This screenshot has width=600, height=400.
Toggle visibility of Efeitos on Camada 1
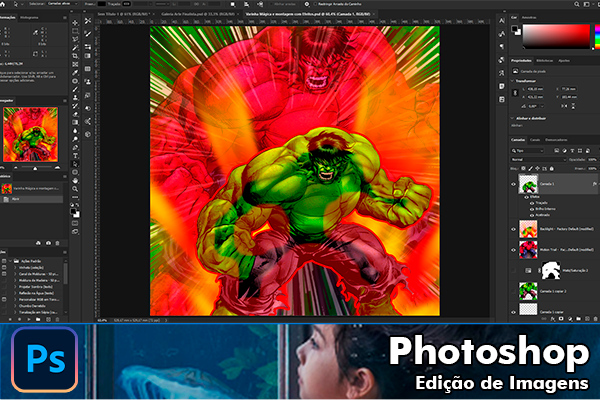[x=527, y=197]
